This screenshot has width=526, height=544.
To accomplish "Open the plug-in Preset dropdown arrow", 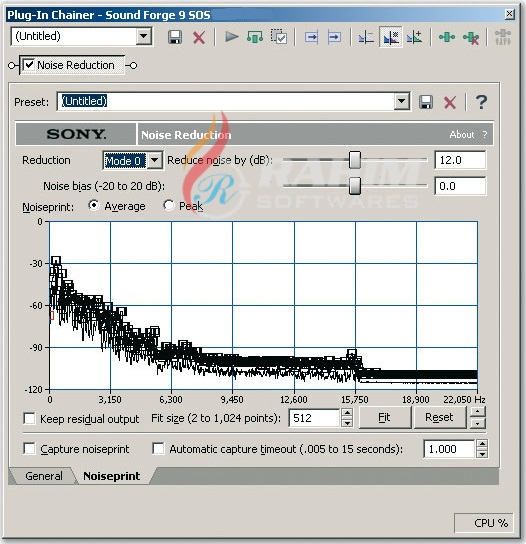I will (402, 101).
